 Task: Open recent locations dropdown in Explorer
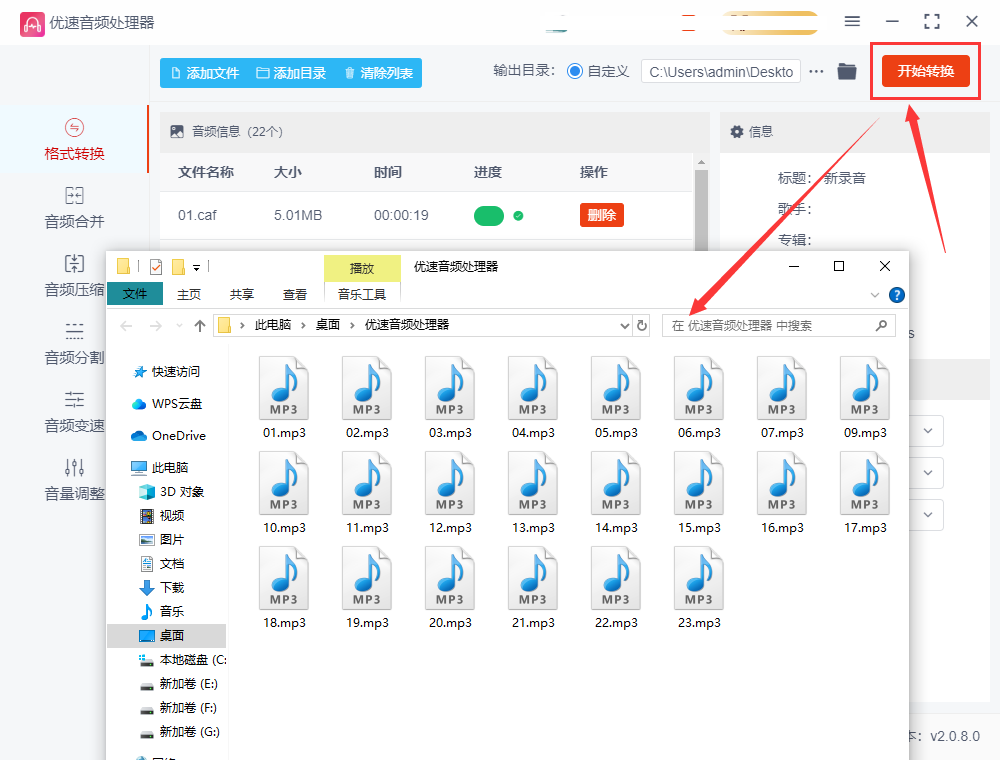point(179,326)
